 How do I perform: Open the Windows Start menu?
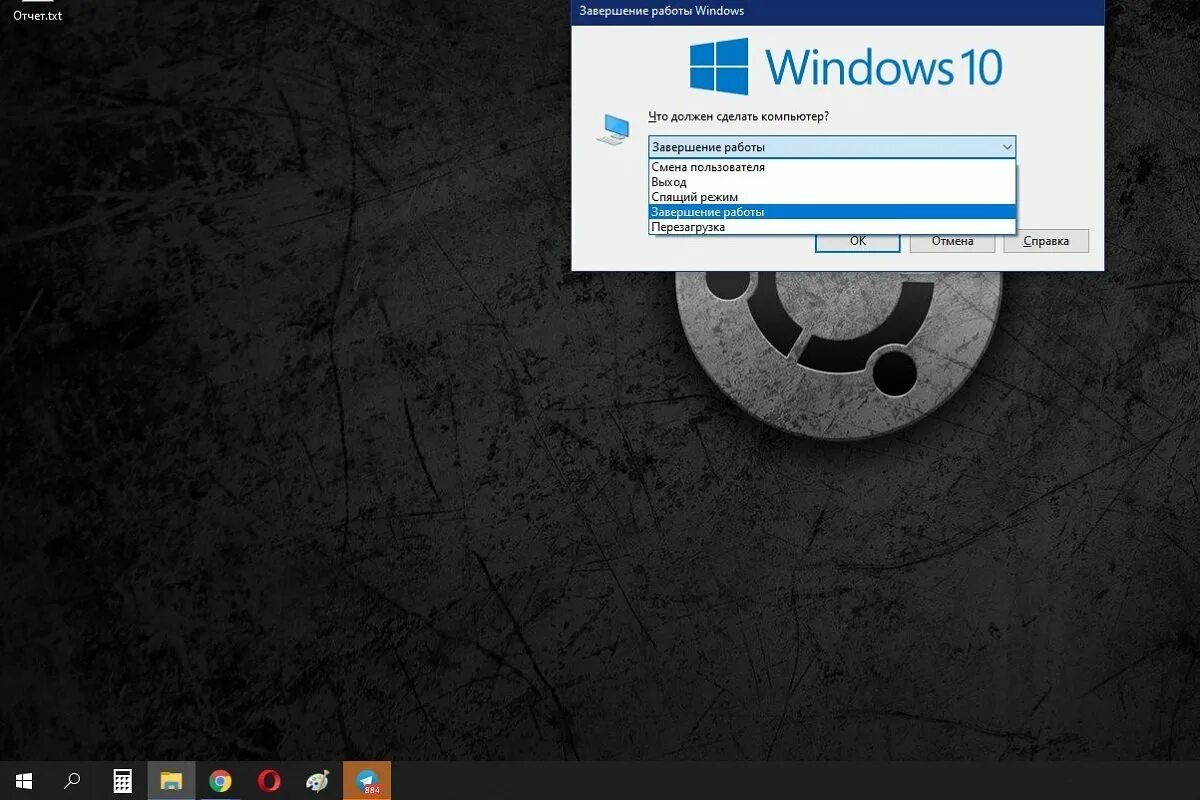pyautogui.click(x=23, y=781)
